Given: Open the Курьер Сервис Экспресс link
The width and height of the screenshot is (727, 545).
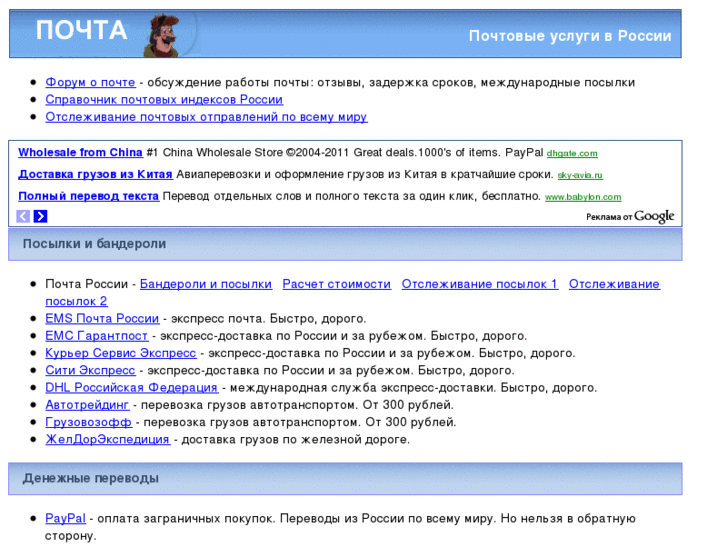Looking at the screenshot, I should point(121,353).
